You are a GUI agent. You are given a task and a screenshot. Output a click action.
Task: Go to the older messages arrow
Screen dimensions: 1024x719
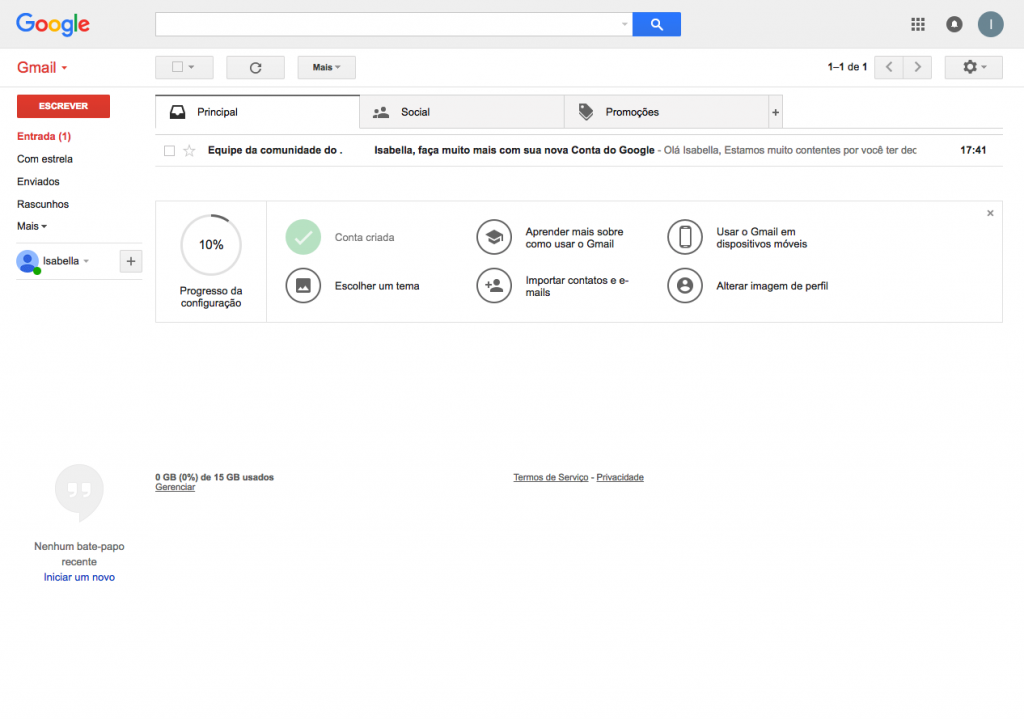(918, 67)
